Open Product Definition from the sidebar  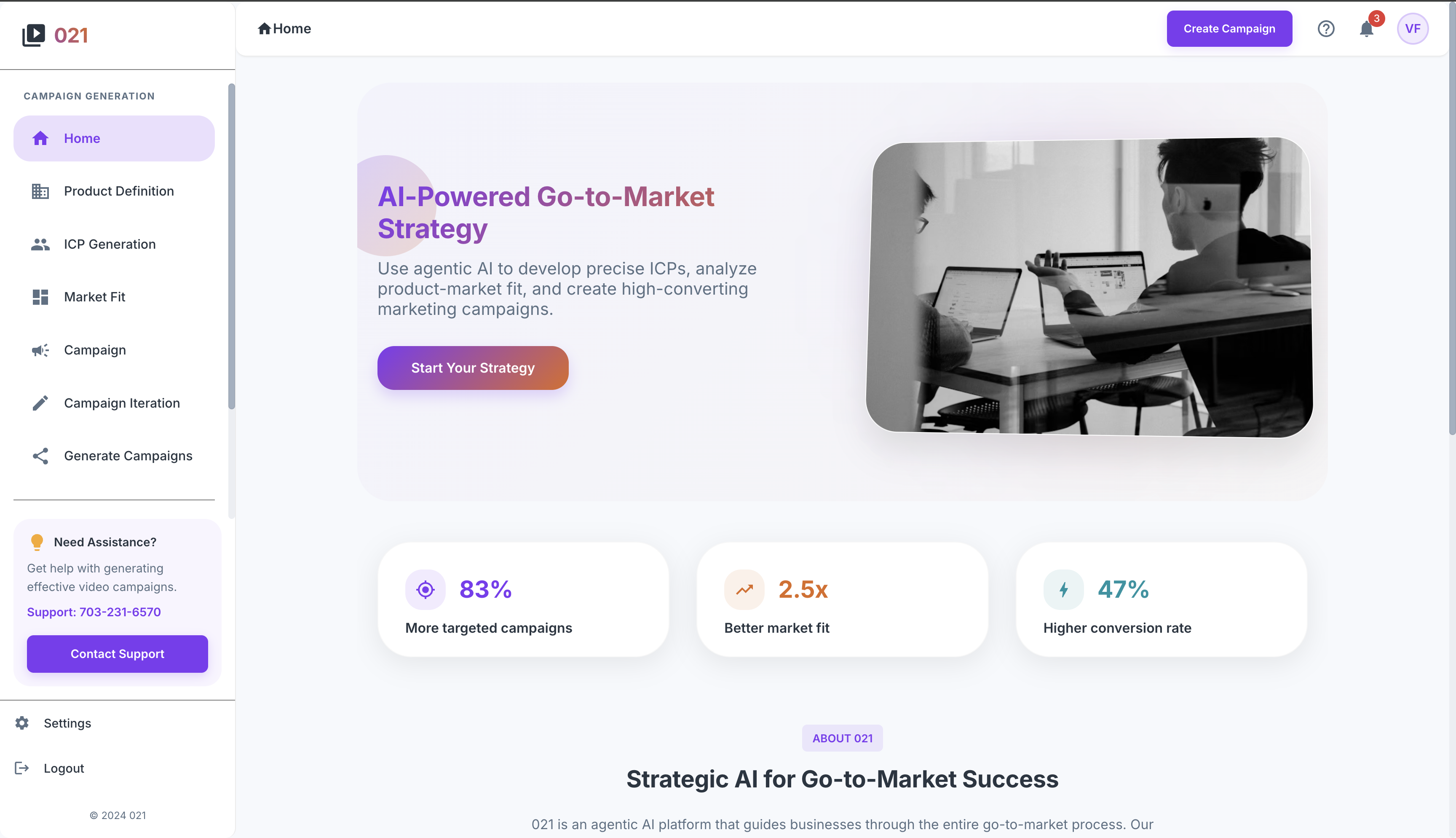pyautogui.click(x=118, y=191)
